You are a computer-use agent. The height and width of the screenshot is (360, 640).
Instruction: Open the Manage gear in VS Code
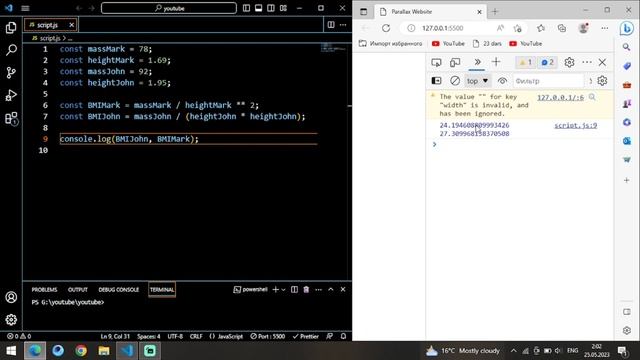pos(11,320)
